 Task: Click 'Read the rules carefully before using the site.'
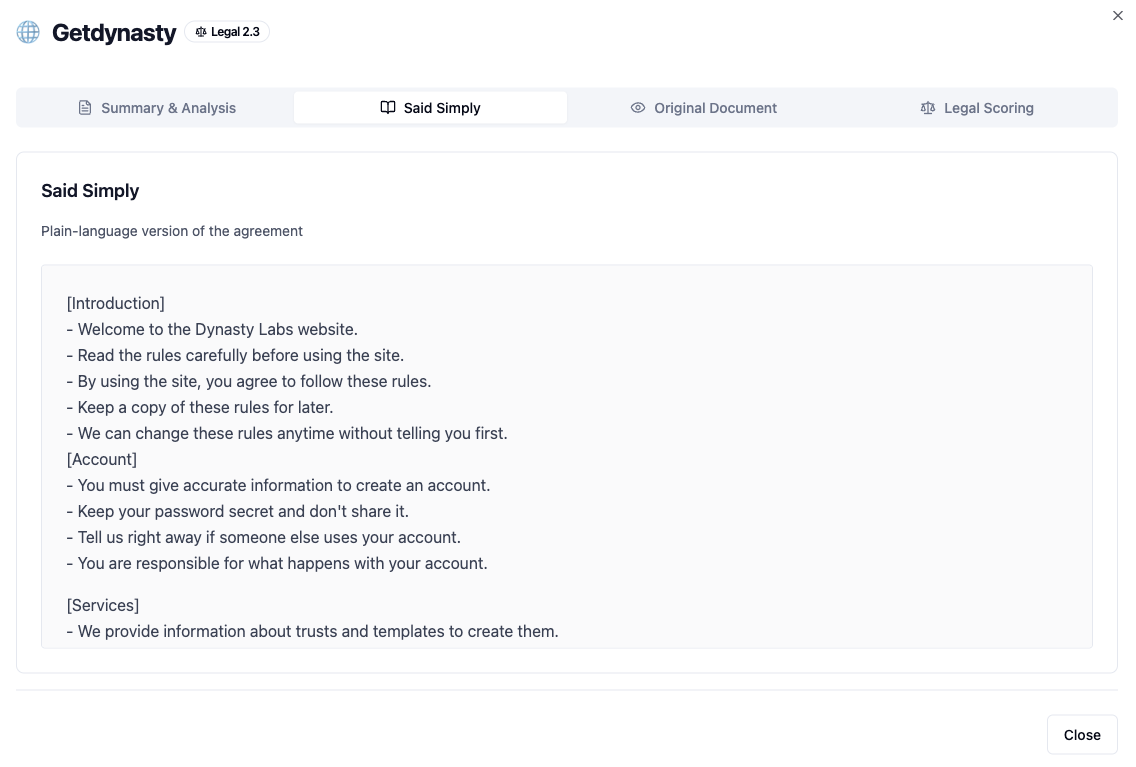[235, 356]
